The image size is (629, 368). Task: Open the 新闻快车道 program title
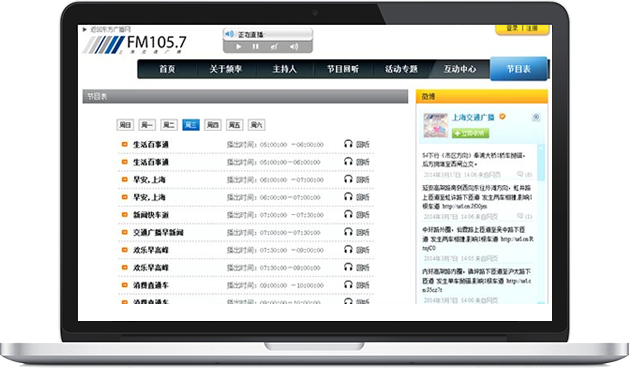pyautogui.click(x=151, y=215)
